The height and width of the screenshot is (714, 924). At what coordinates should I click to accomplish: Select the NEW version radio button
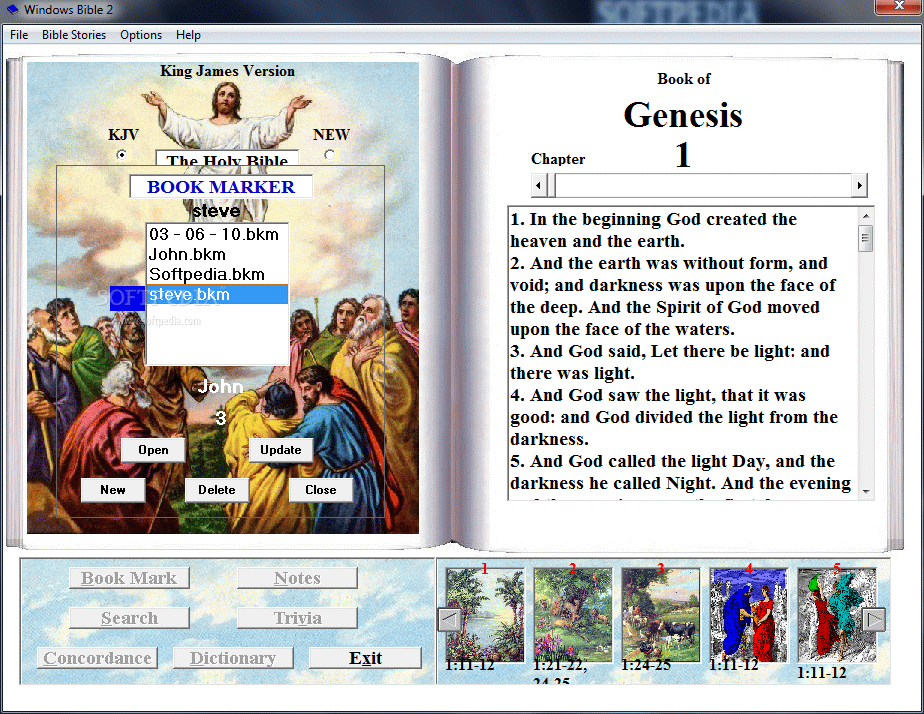click(x=329, y=155)
